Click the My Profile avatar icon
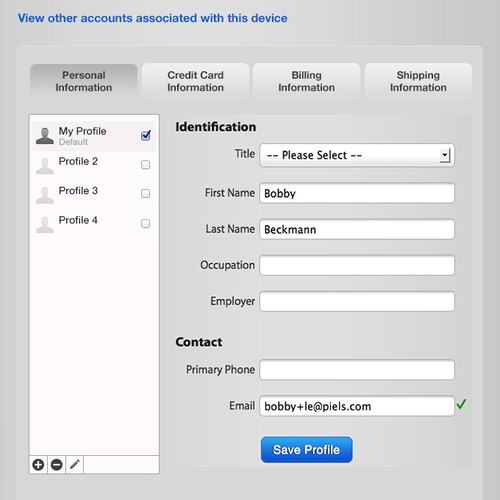The width and height of the screenshot is (500, 500). [45, 136]
